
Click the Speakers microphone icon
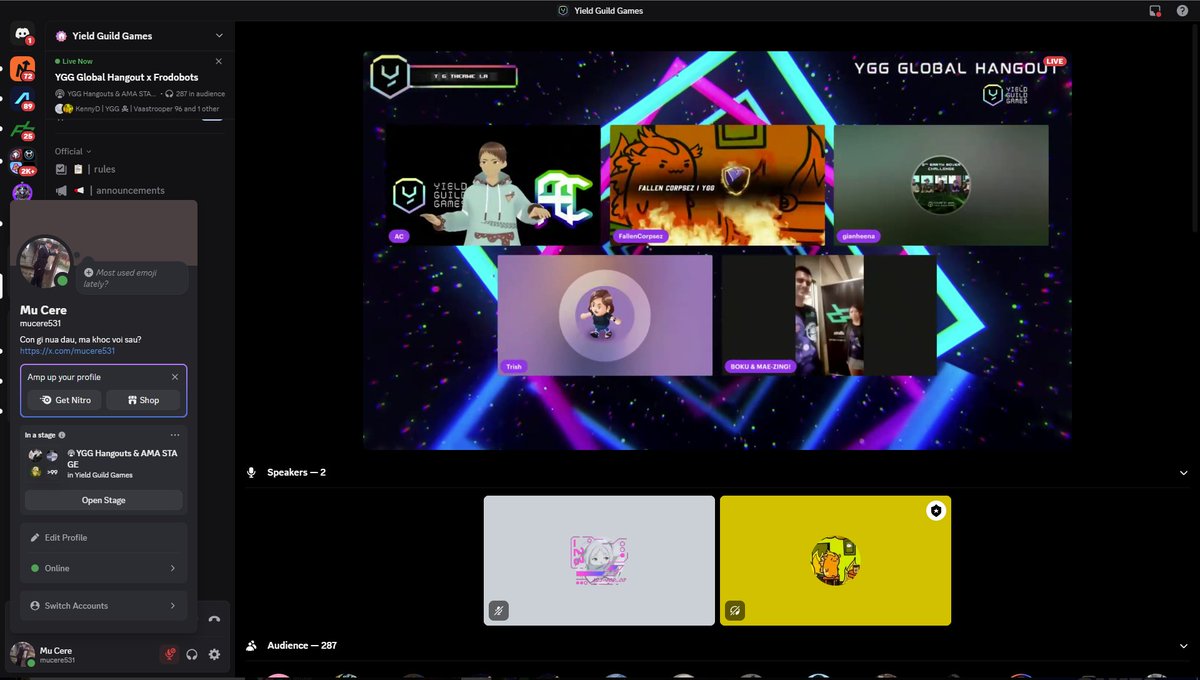tap(251, 472)
